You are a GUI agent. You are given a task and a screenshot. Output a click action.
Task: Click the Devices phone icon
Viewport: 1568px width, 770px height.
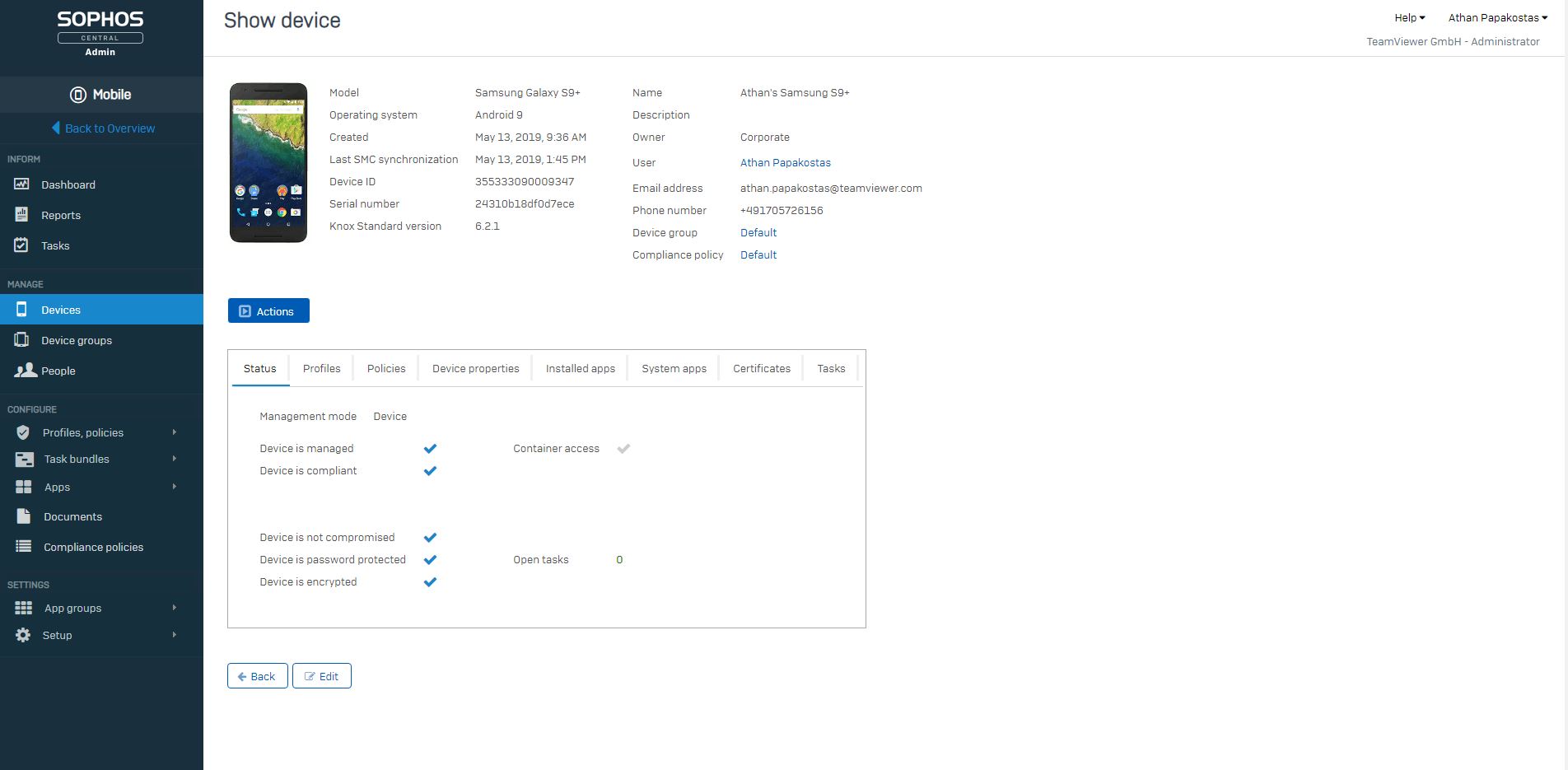coord(22,310)
